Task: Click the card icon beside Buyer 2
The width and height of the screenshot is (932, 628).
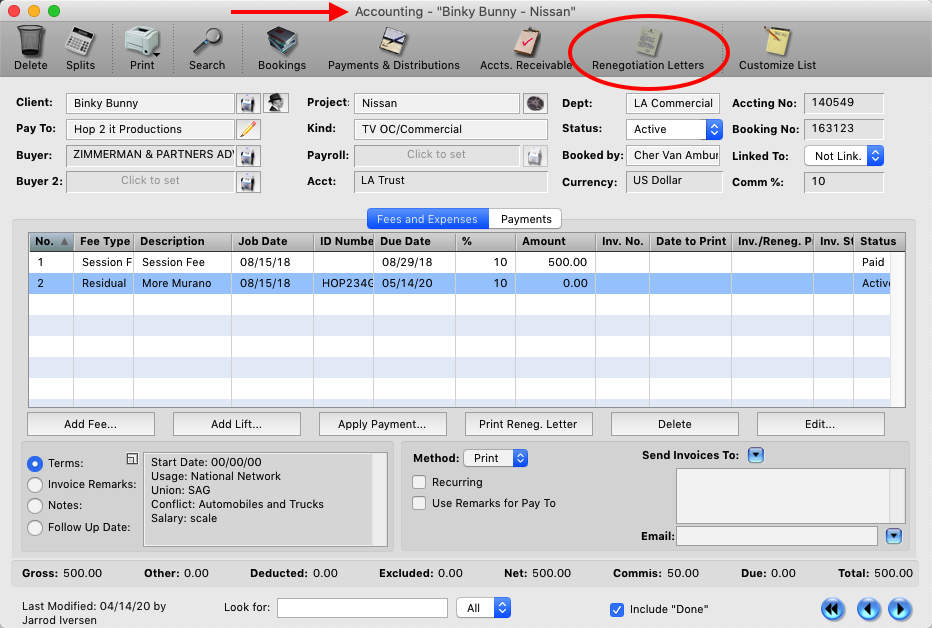Action: coord(248,182)
